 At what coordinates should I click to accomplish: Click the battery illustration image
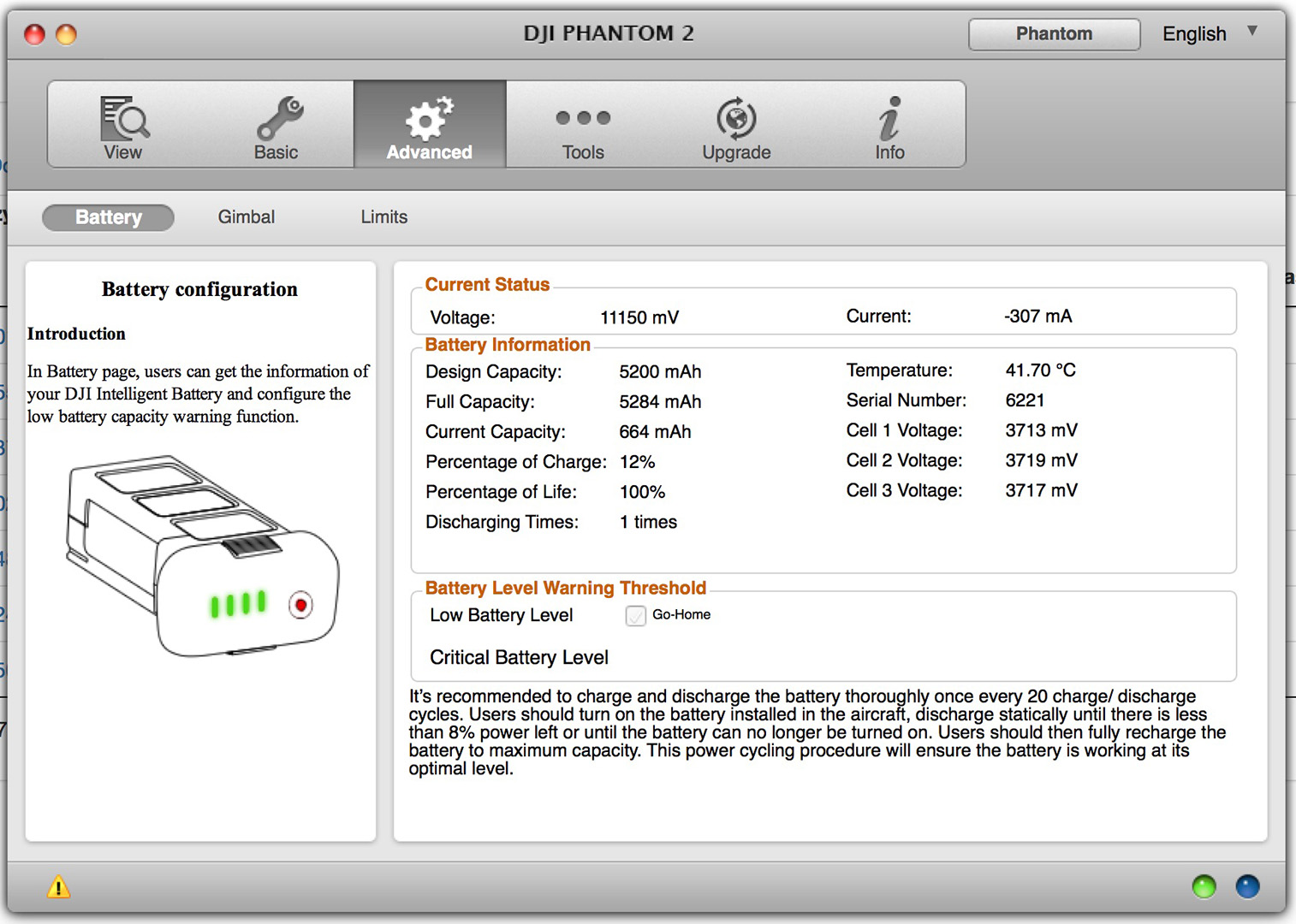(x=203, y=556)
